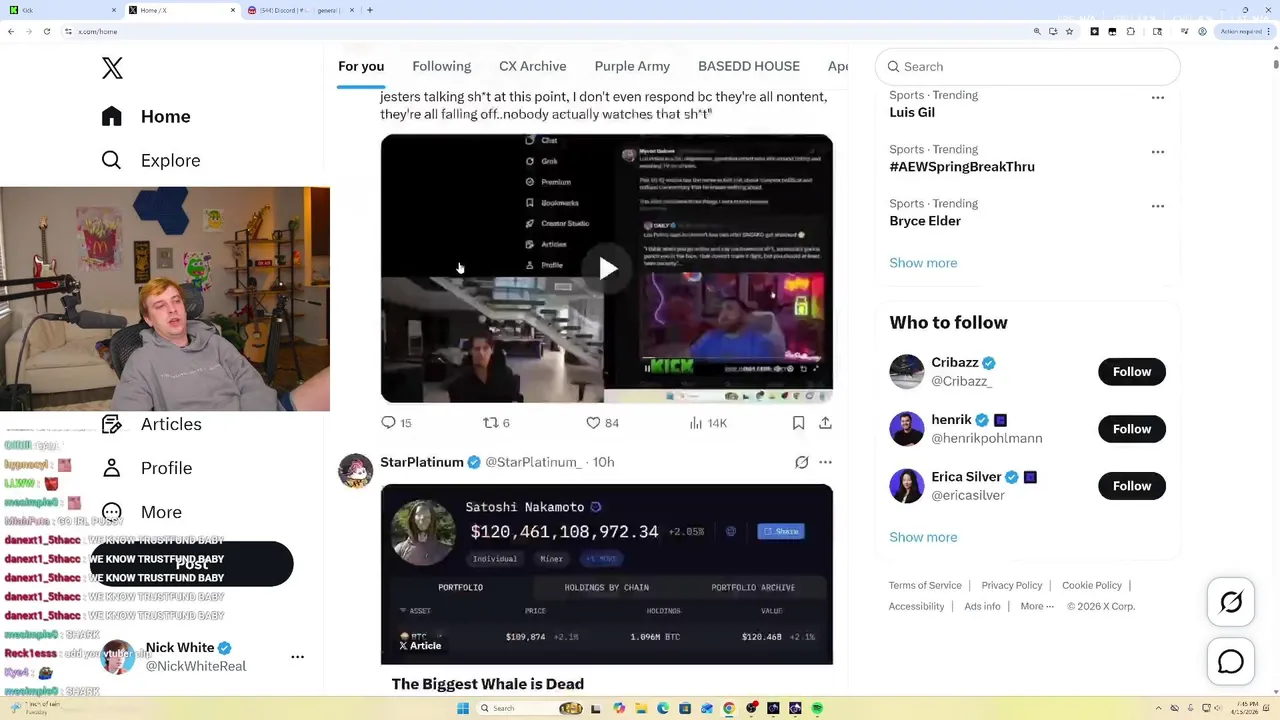Like the post with 84 likes
Image resolution: width=1280 pixels, height=720 pixels.
pyautogui.click(x=602, y=423)
